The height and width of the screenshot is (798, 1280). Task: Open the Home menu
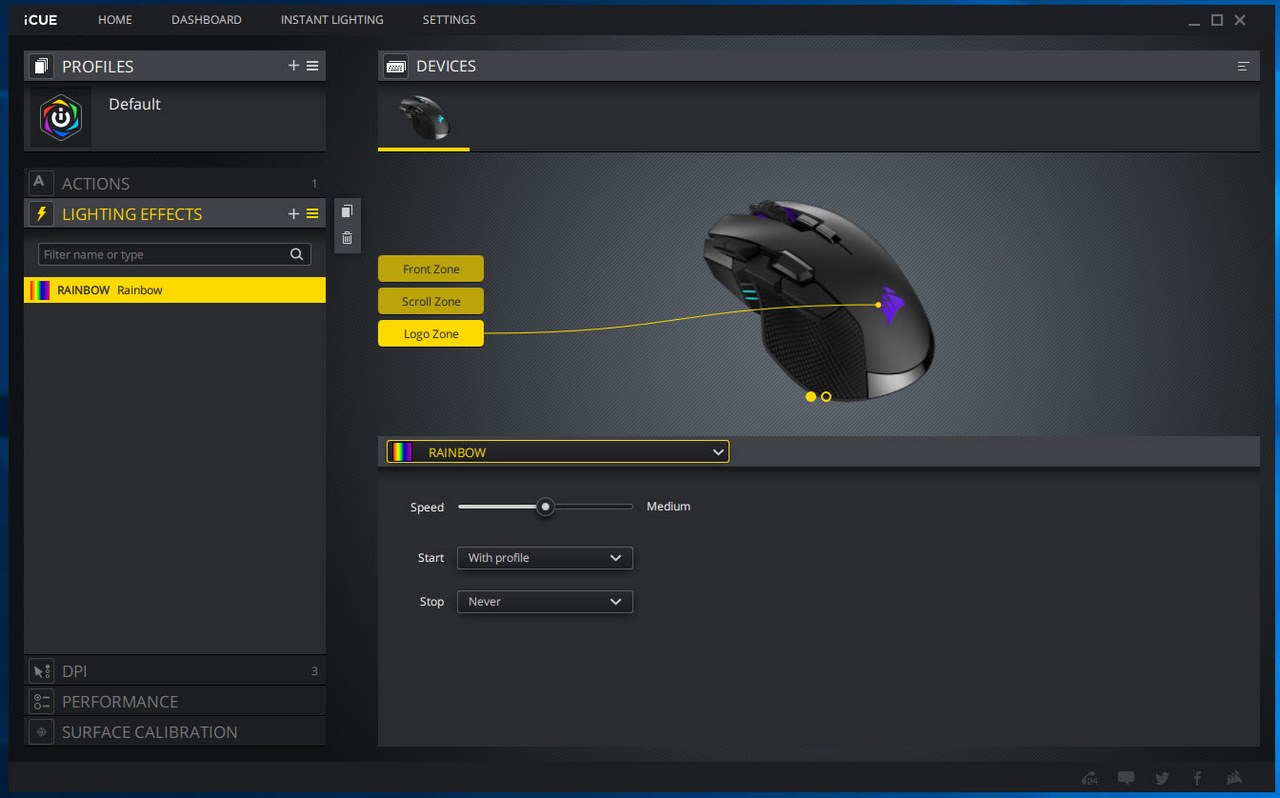pos(115,20)
